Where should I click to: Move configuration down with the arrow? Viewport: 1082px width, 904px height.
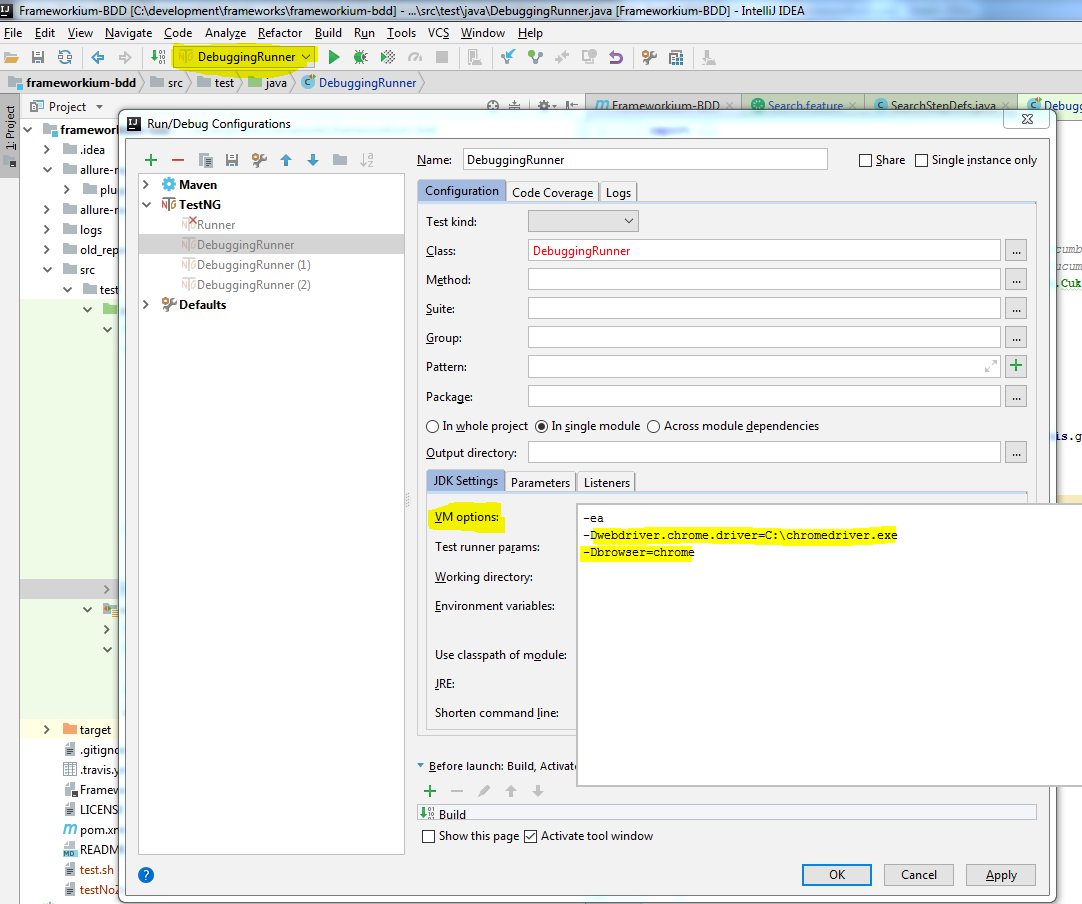(313, 160)
